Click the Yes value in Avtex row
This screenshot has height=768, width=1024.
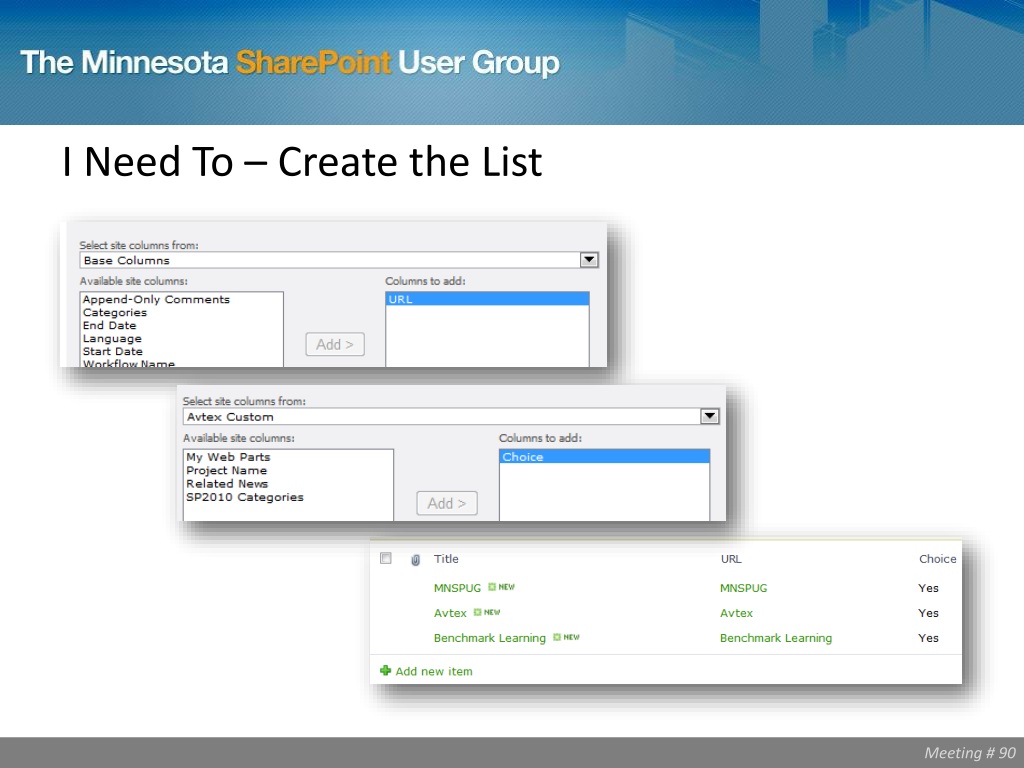[x=928, y=613]
